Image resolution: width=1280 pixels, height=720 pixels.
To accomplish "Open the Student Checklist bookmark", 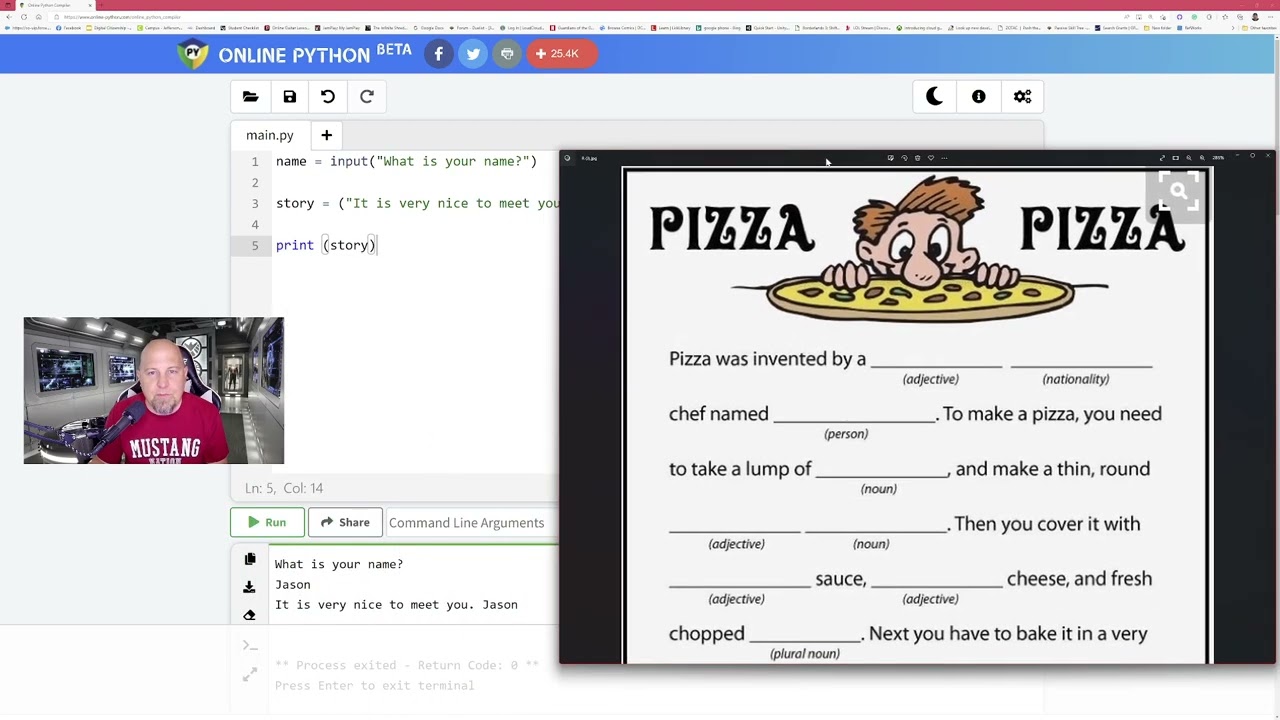I will 240,28.
